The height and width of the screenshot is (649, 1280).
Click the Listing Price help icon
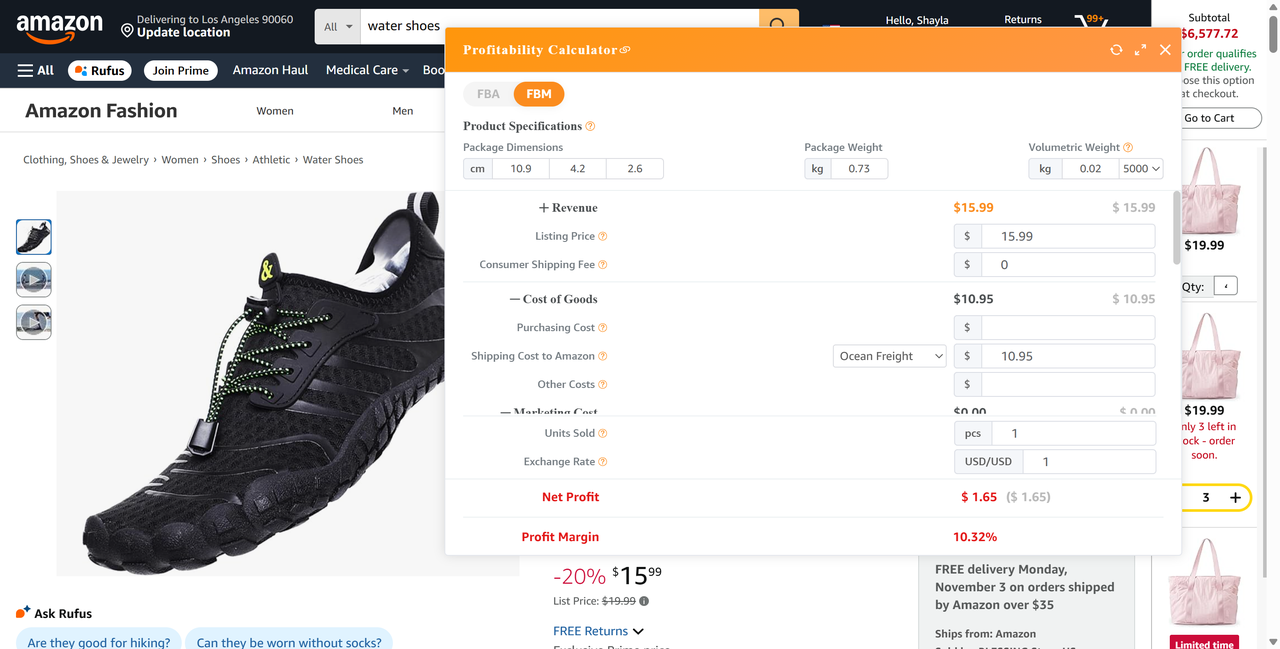coord(603,237)
